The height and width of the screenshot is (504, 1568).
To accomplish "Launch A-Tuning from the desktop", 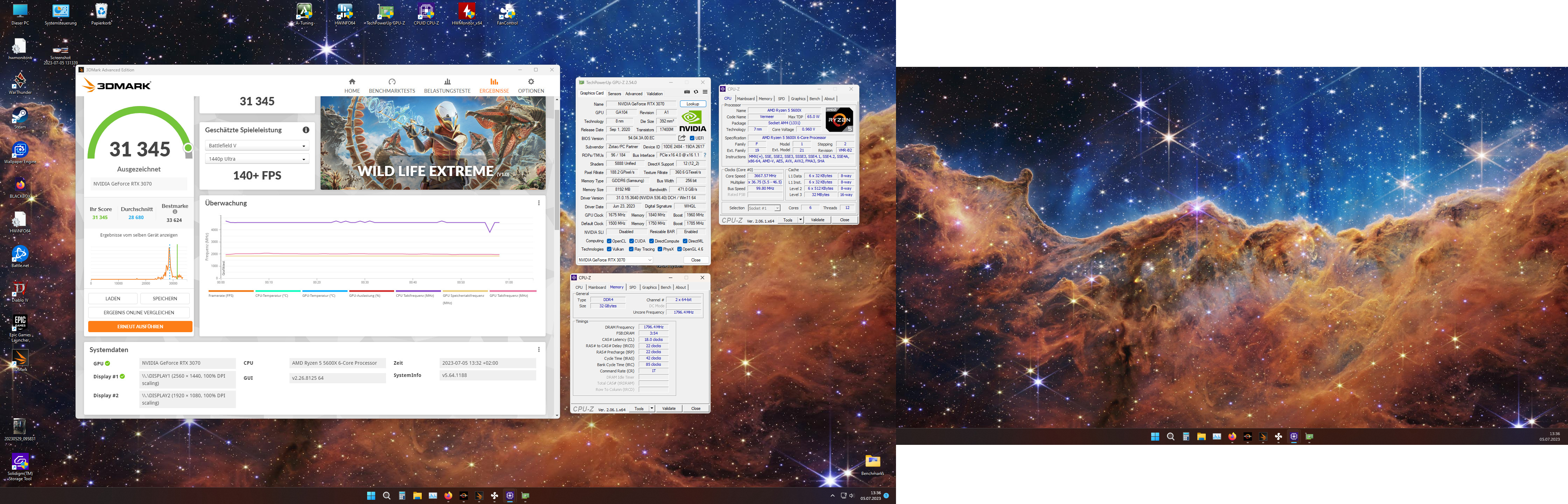I will pyautogui.click(x=304, y=14).
